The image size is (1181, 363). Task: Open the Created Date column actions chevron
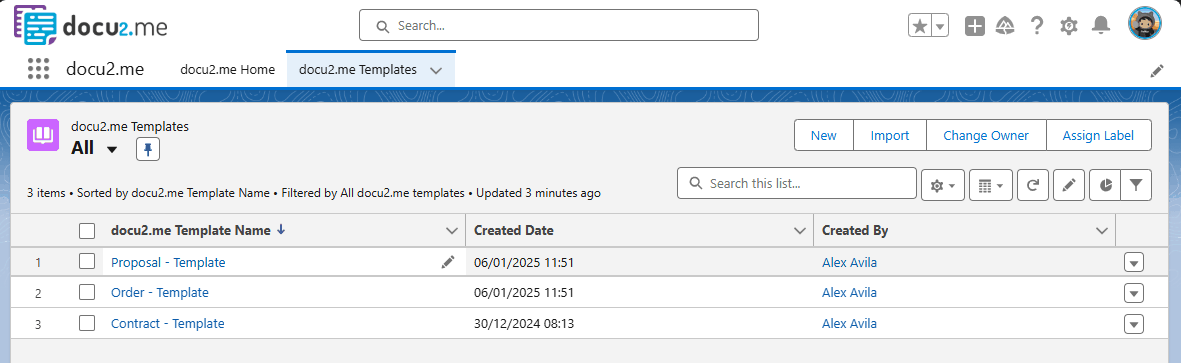800,230
